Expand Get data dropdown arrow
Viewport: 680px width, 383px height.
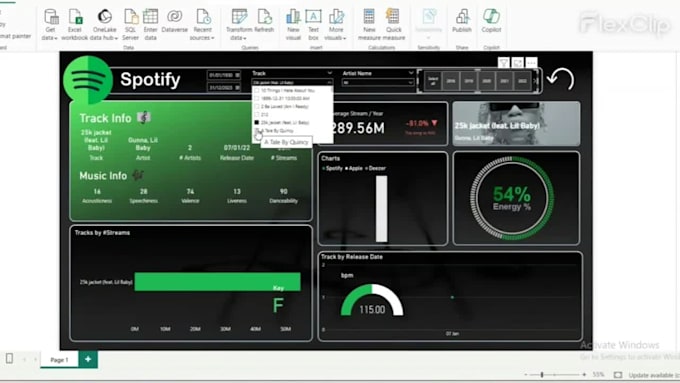coord(56,38)
